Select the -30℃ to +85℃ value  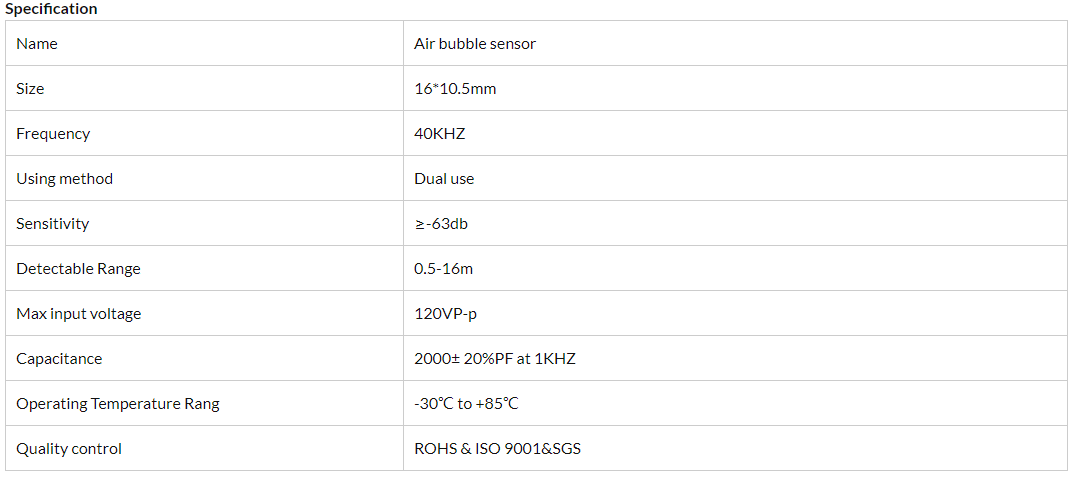click(466, 404)
